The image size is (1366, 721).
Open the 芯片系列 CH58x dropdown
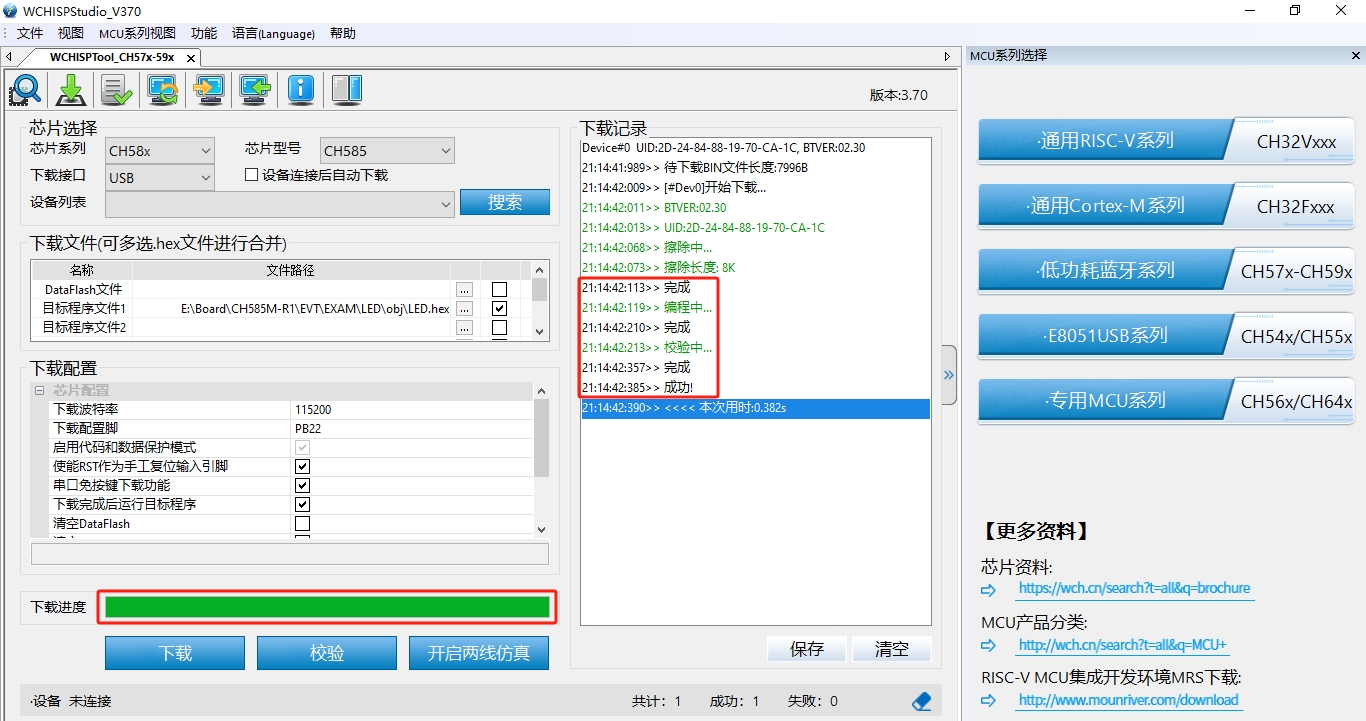click(161, 151)
